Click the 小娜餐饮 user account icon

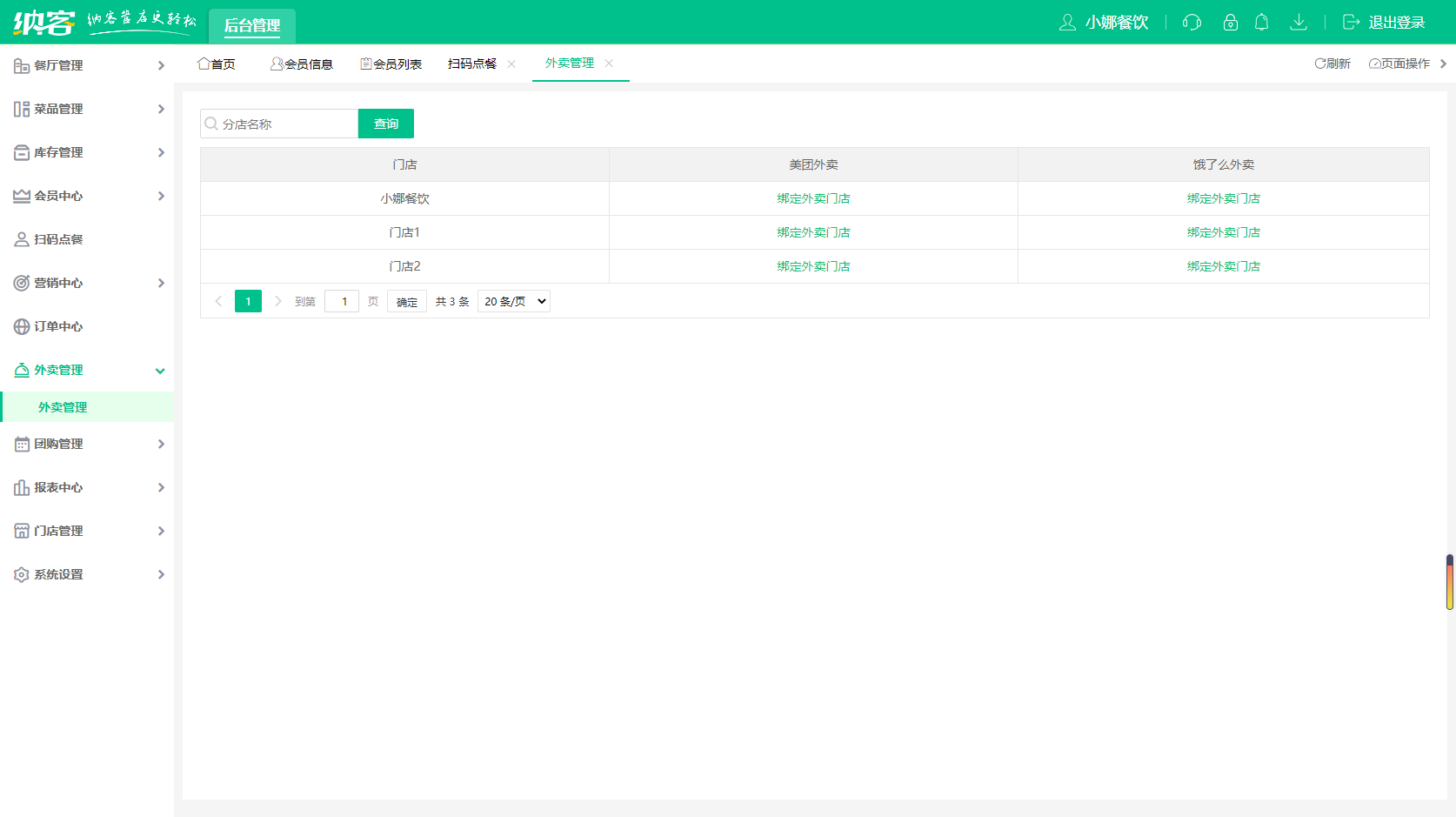point(1067,23)
